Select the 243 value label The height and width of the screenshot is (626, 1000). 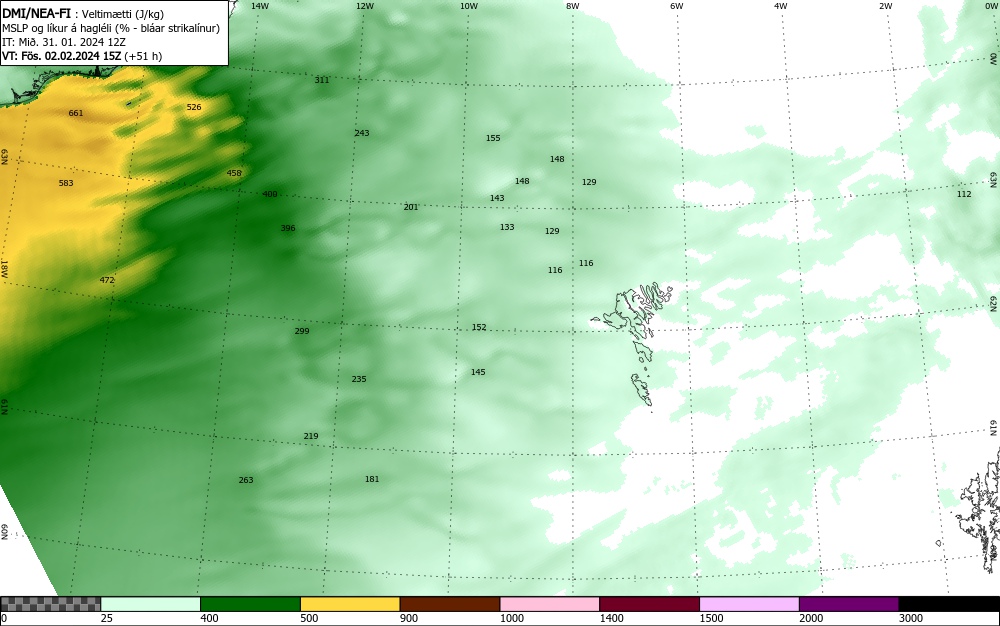[362, 133]
